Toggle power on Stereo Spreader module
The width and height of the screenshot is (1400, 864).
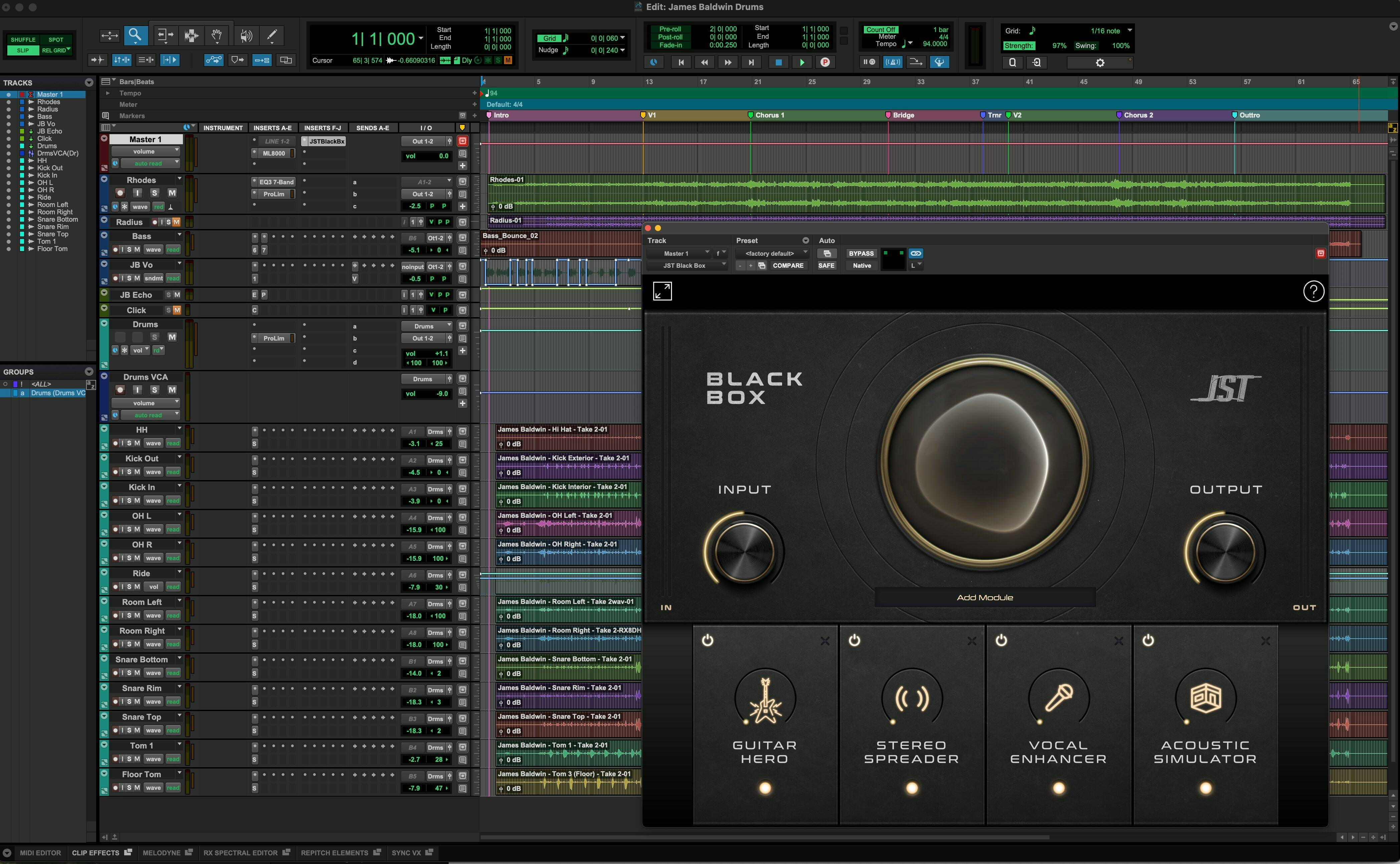(x=855, y=640)
